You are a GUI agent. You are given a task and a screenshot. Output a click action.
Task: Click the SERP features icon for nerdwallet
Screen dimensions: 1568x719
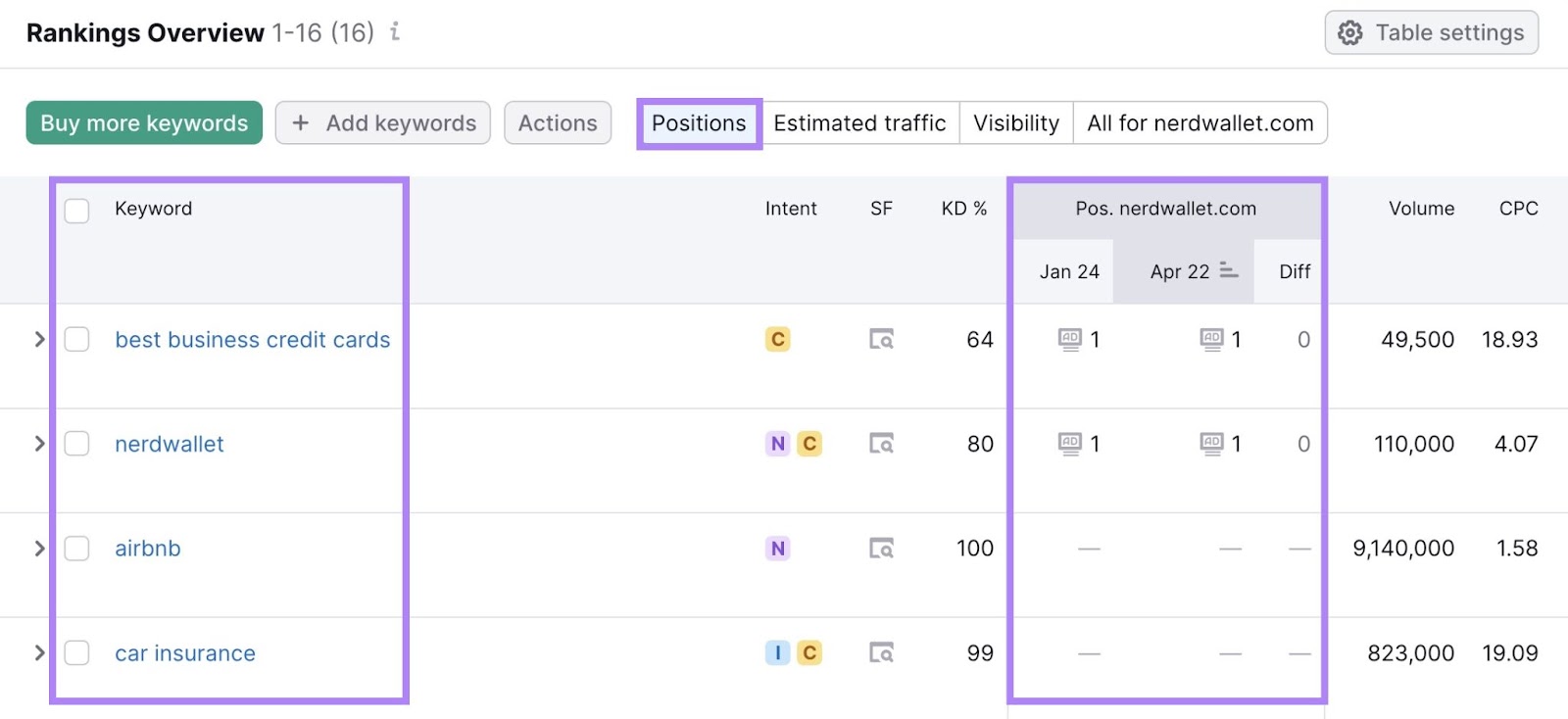[x=881, y=445]
